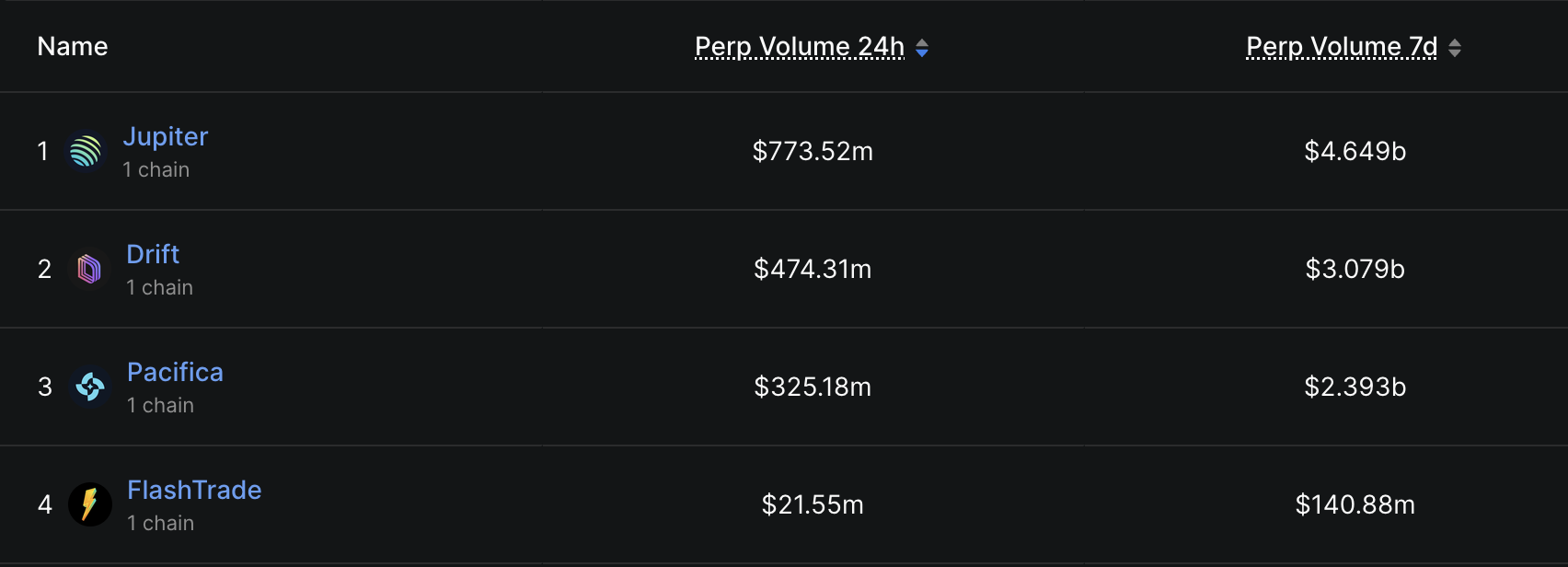Screen dimensions: 1568x567
Task: Sort by Perp Volume 24h column header
Action: click(x=799, y=46)
